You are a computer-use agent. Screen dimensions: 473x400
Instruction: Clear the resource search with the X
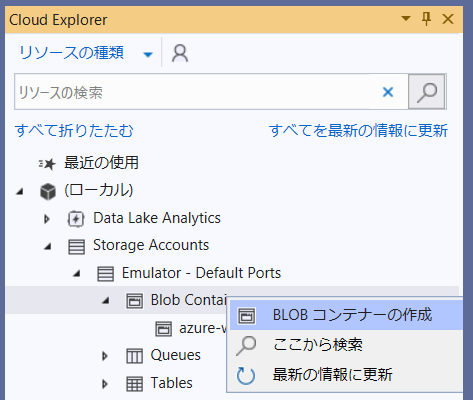(x=388, y=92)
